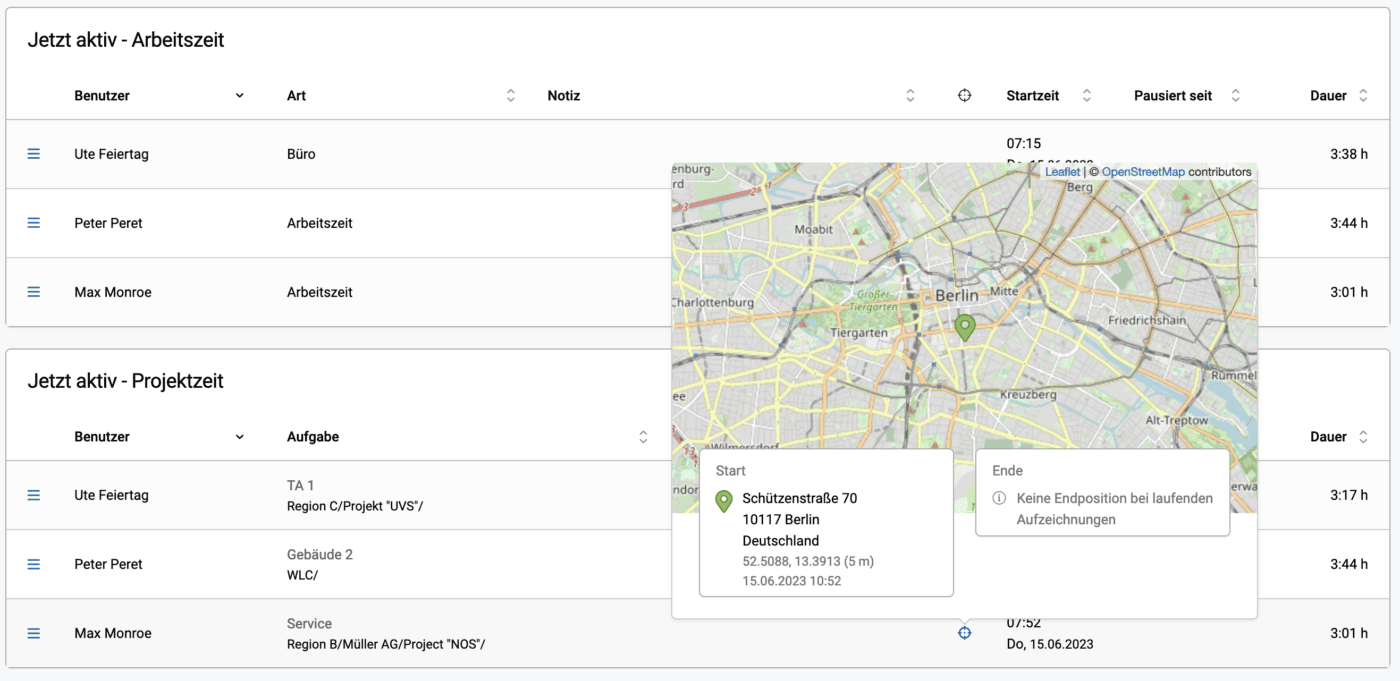Sort Arbeitszeit table by Art column
The width and height of the screenshot is (1400, 681).
[x=511, y=96]
